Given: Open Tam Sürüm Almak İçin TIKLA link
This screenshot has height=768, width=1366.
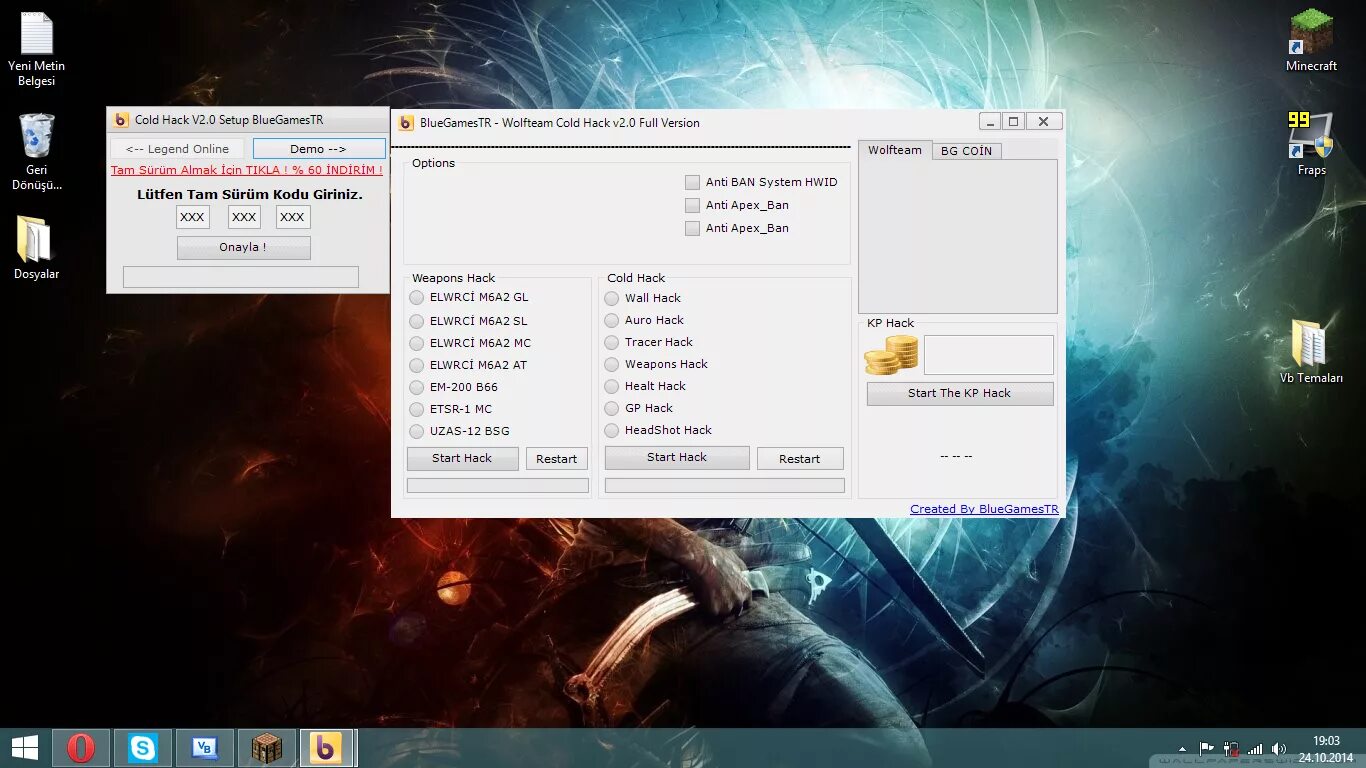Looking at the screenshot, I should pos(246,170).
